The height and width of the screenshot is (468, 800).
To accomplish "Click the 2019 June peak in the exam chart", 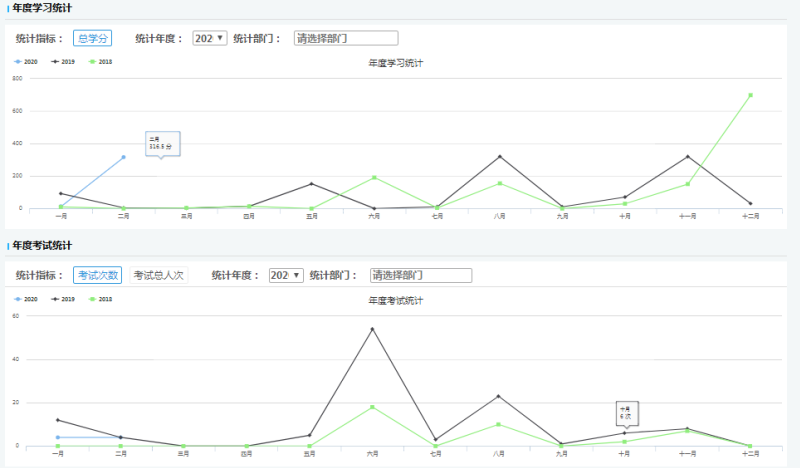I will coord(373,329).
